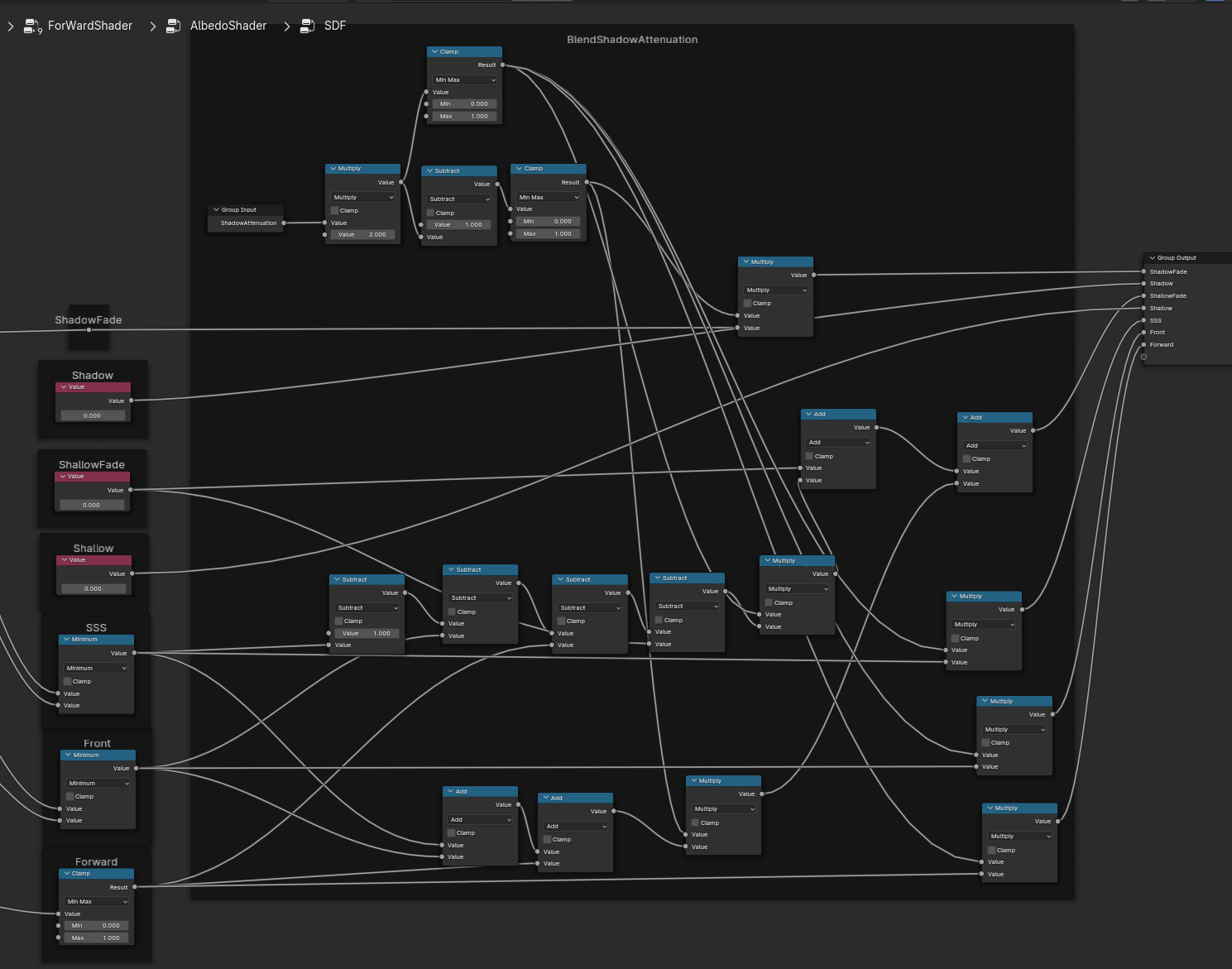Collapse the Group Output node using its chevron

coord(1152,258)
